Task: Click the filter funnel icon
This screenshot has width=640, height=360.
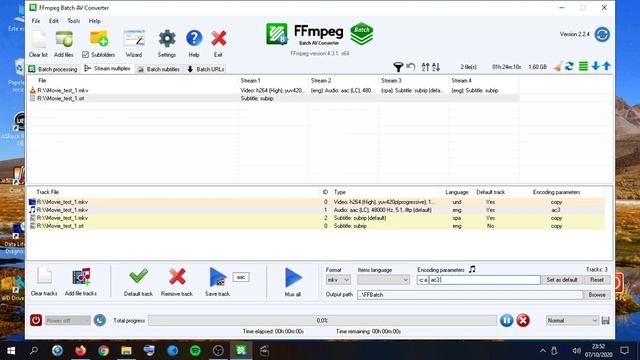Action: tap(398, 67)
